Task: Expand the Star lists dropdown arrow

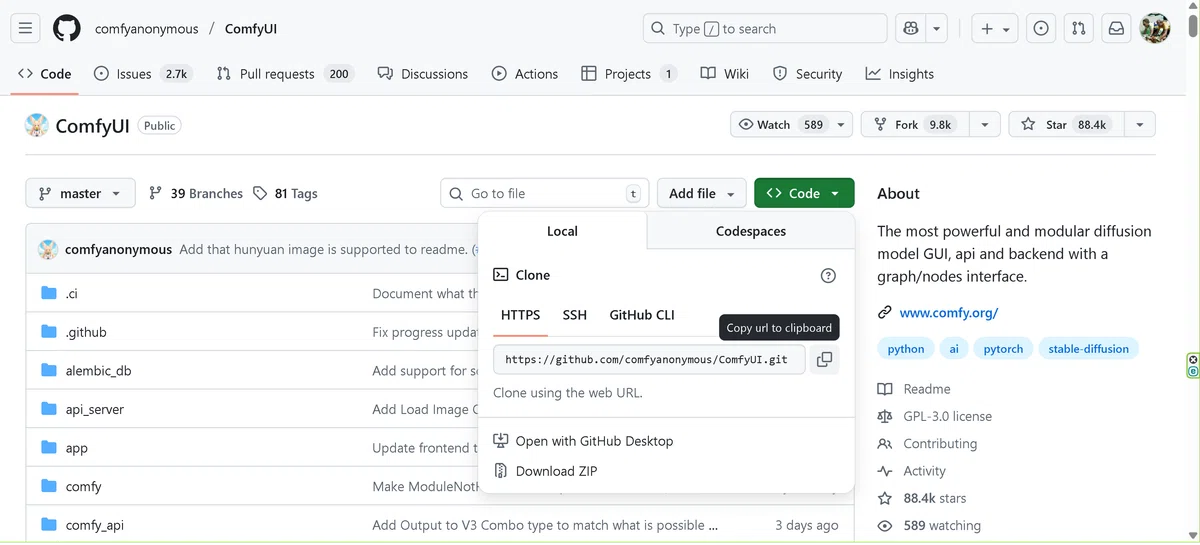Action: (x=1140, y=125)
